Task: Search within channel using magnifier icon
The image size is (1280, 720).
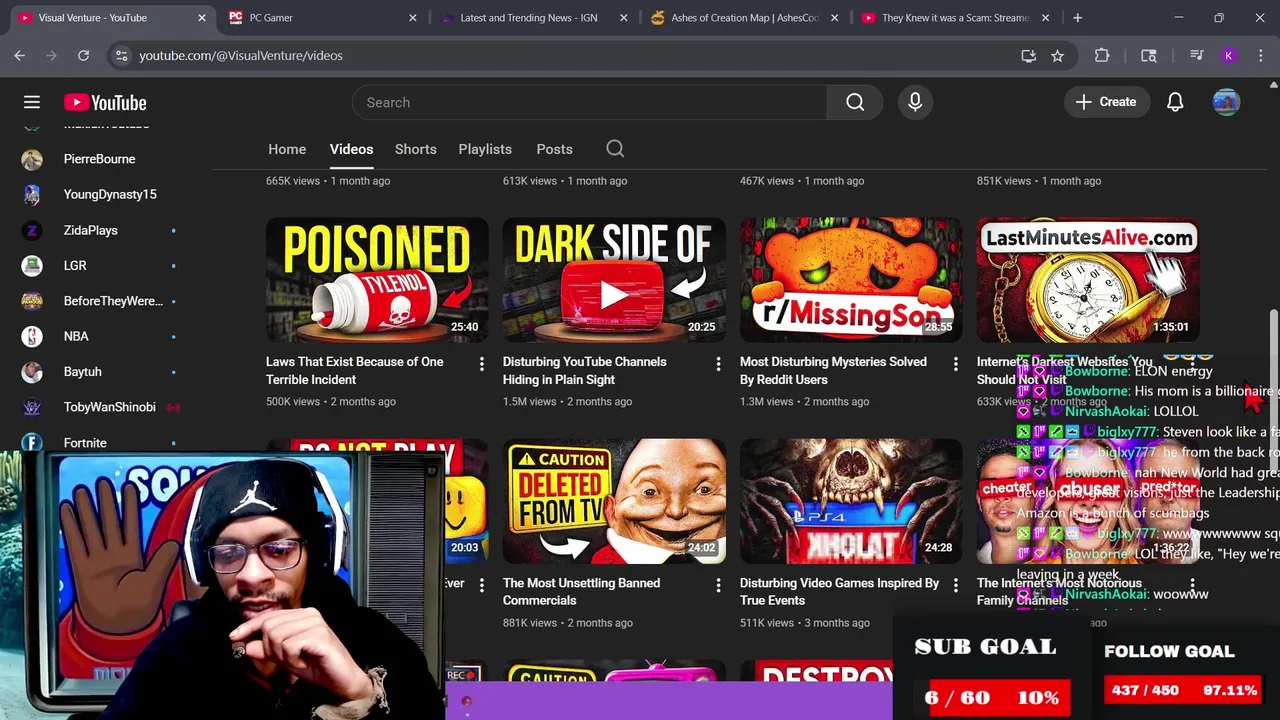Action: (615, 149)
